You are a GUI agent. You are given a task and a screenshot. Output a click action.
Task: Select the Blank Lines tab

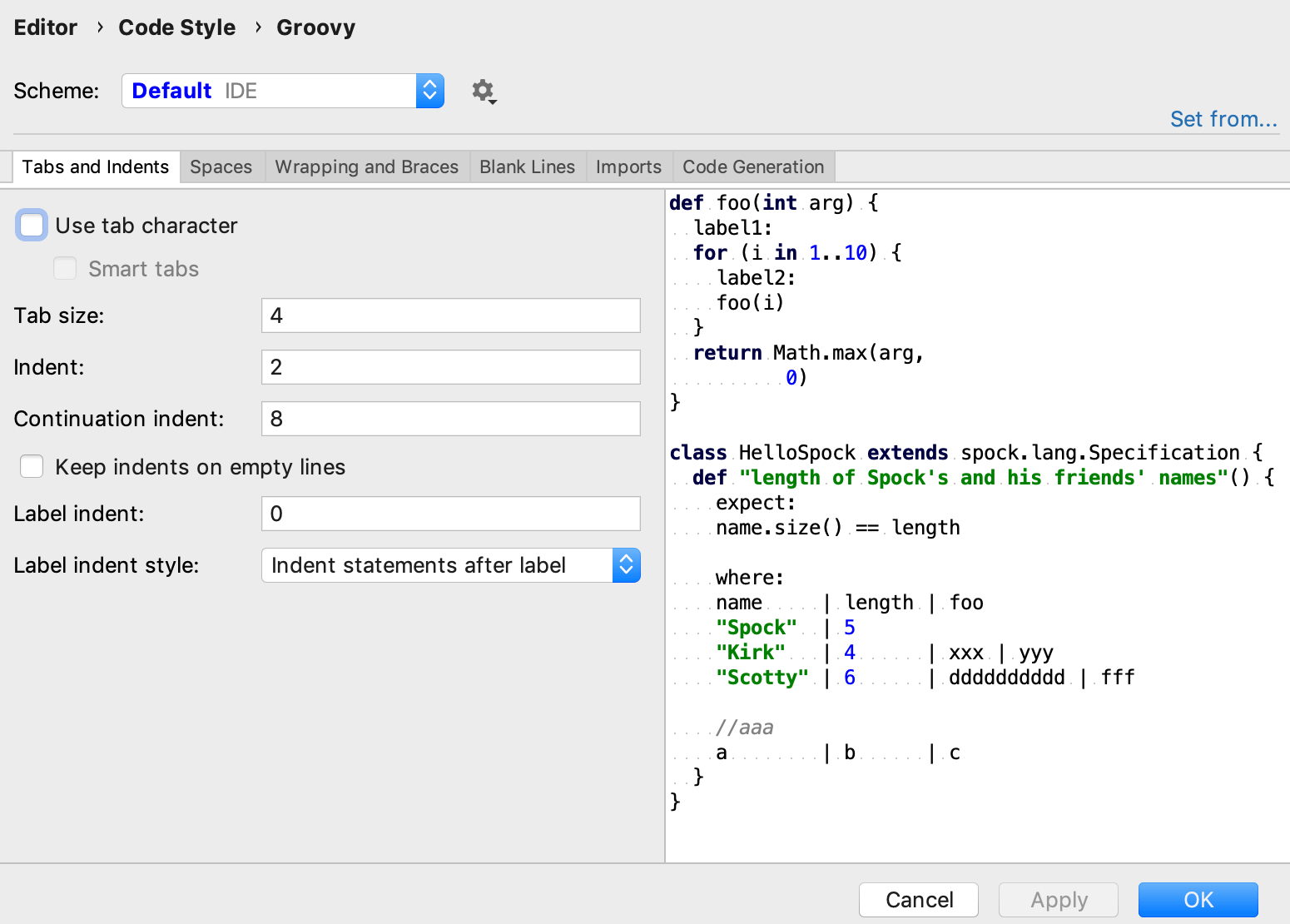click(527, 166)
